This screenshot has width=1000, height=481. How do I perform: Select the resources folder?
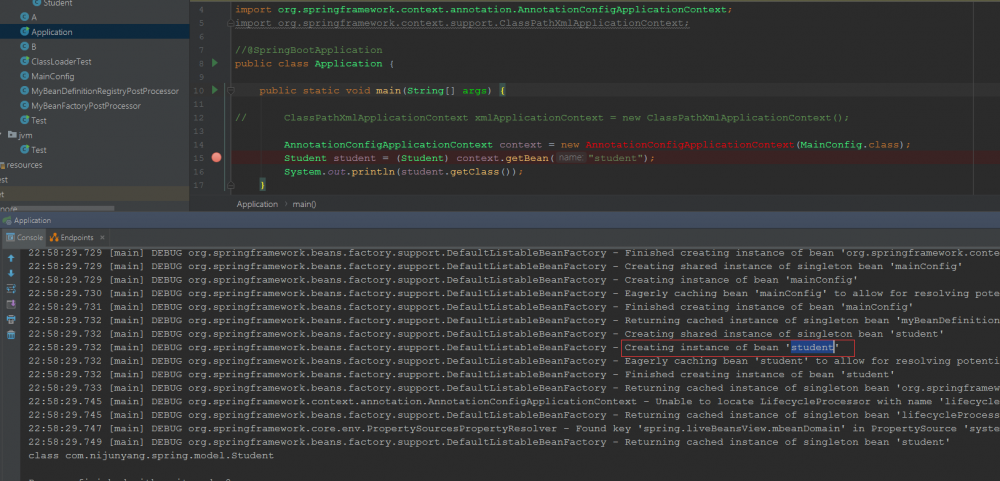pos(24,165)
